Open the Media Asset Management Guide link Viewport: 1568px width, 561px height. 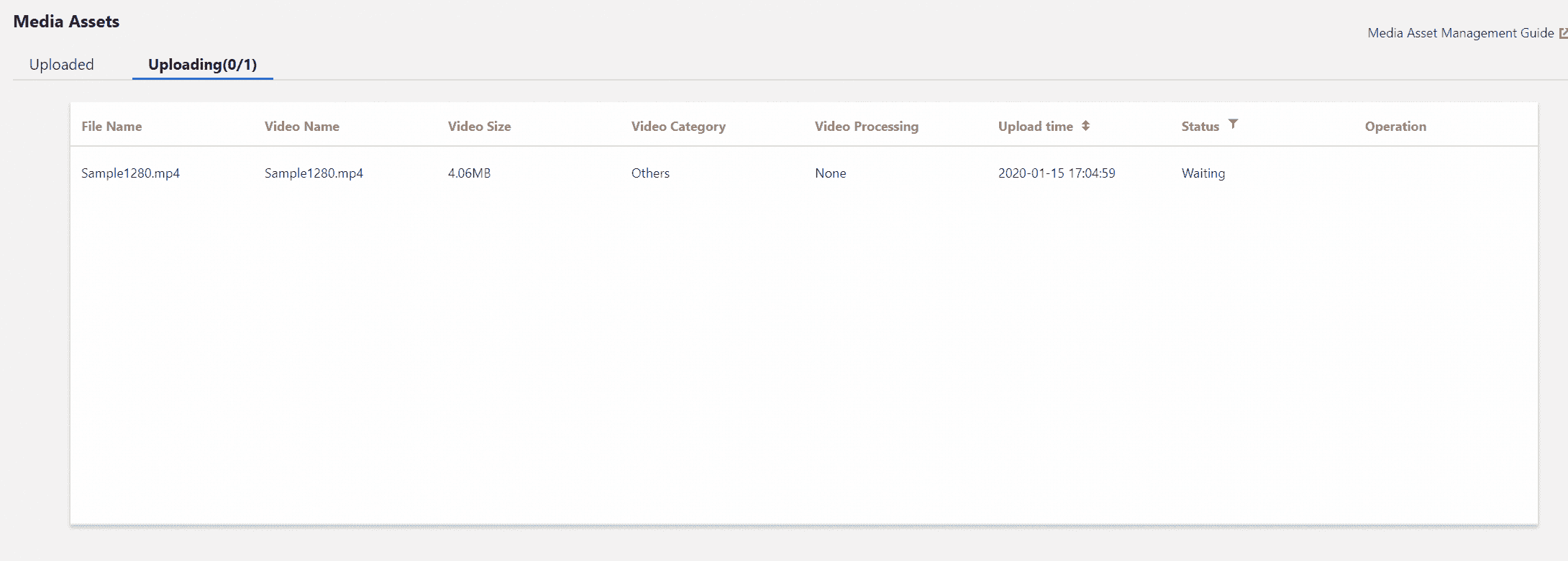click(x=1460, y=33)
